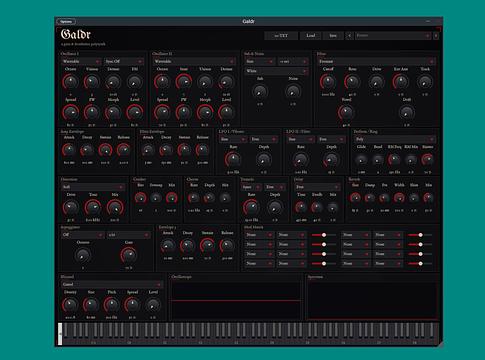Click the Amp Envelope Release knob
The width and height of the screenshot is (485, 360).
tap(123, 150)
